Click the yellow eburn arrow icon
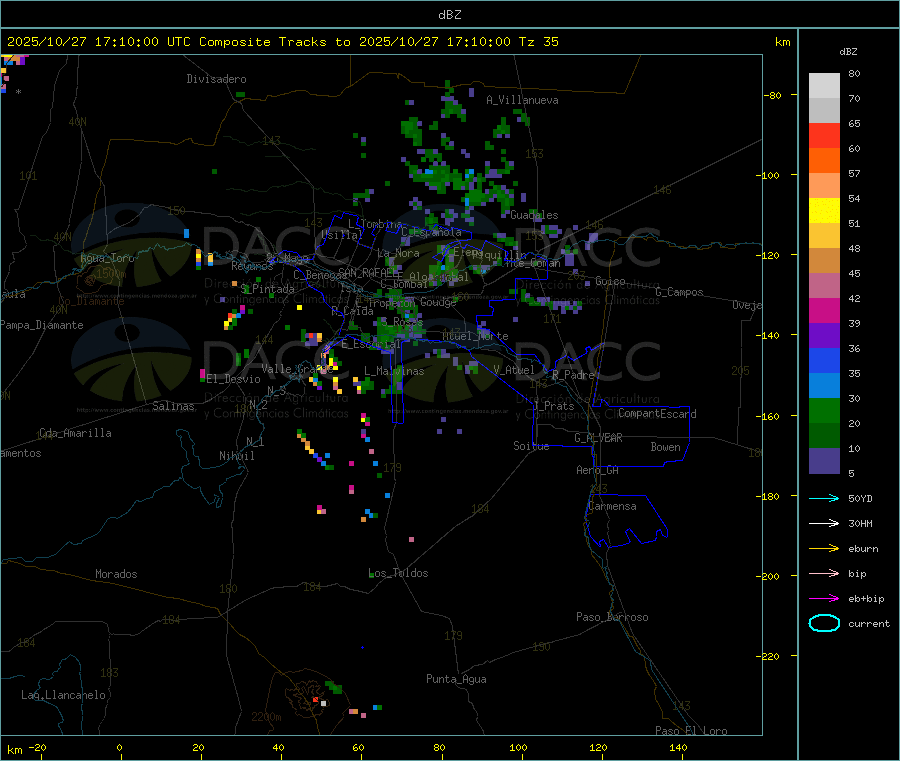Viewport: 900px width, 761px height. [x=824, y=549]
